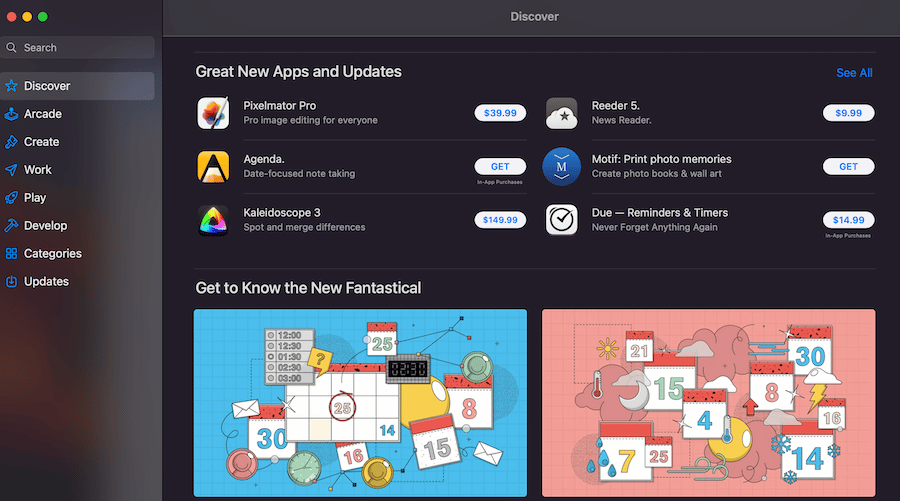The height and width of the screenshot is (501, 900).
Task: Switch to the Work section label
Action: (38, 170)
